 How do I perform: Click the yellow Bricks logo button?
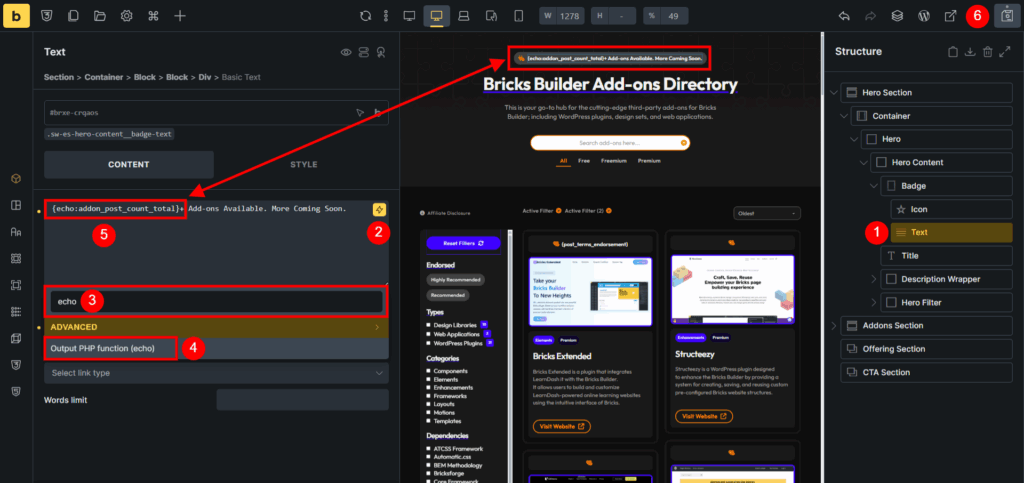16,16
